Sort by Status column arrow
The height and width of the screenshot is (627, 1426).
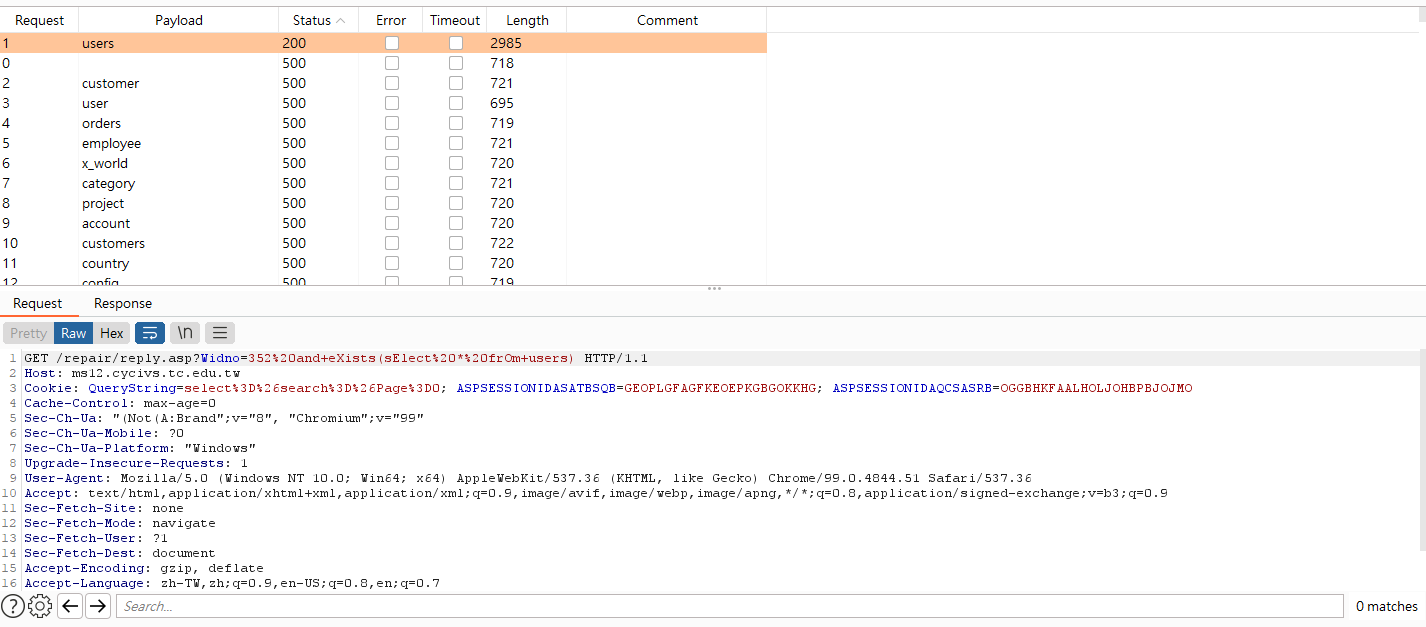point(341,20)
